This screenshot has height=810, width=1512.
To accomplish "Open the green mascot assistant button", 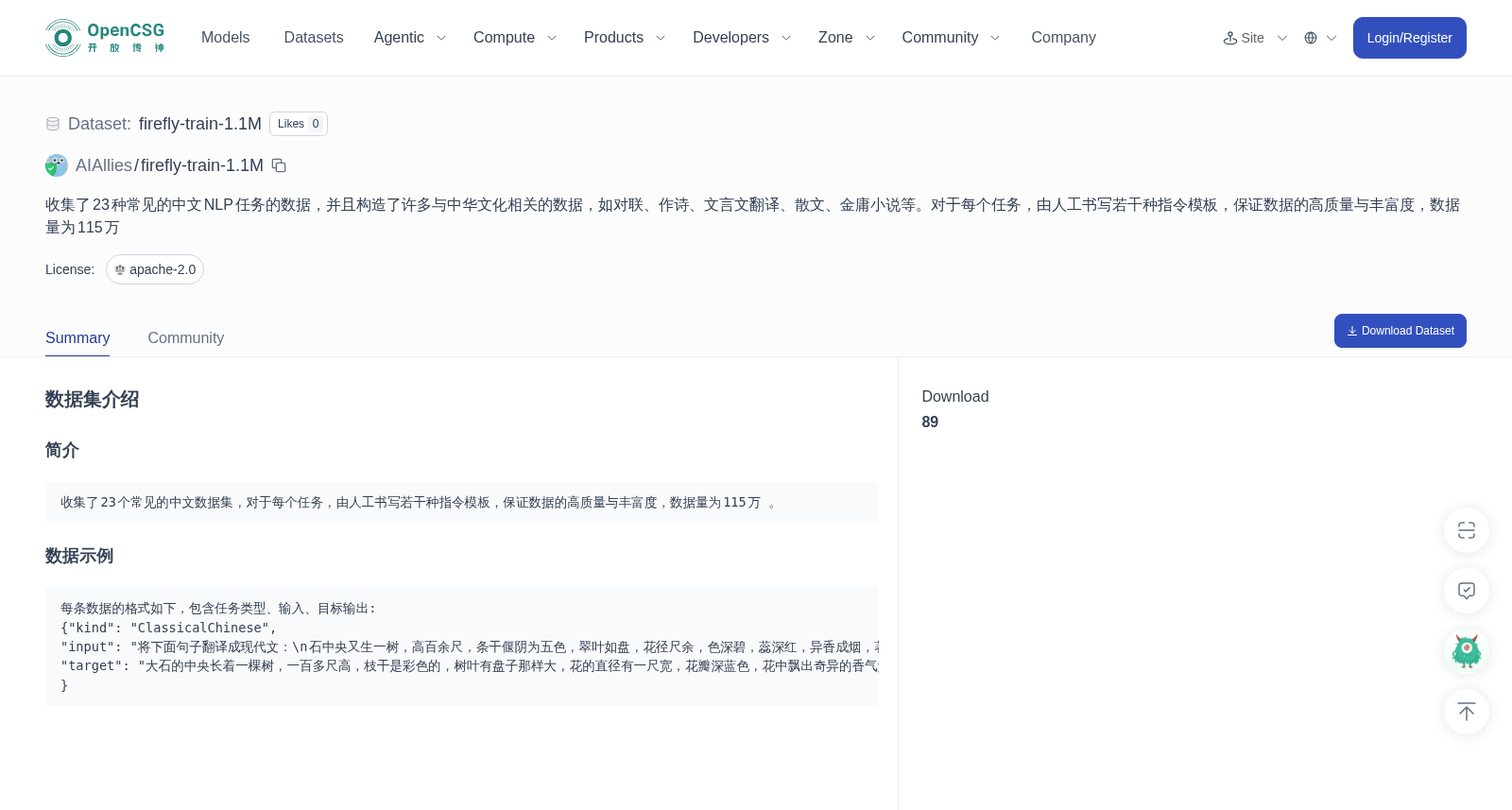I will click(x=1467, y=651).
